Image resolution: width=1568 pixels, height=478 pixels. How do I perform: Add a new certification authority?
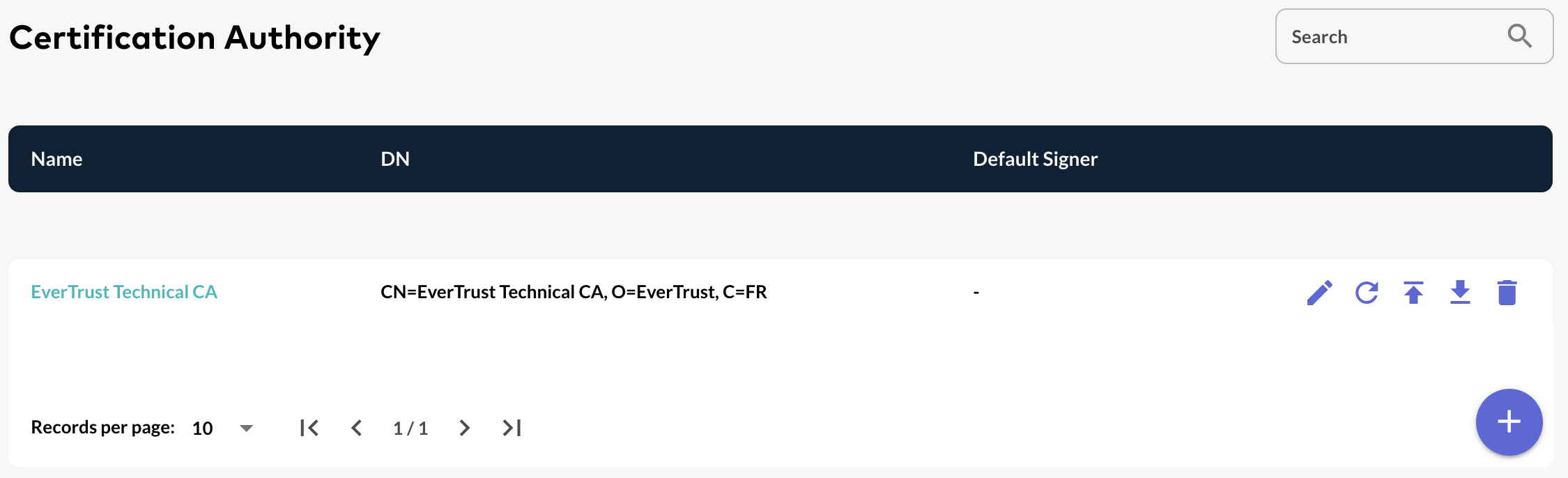click(1509, 422)
